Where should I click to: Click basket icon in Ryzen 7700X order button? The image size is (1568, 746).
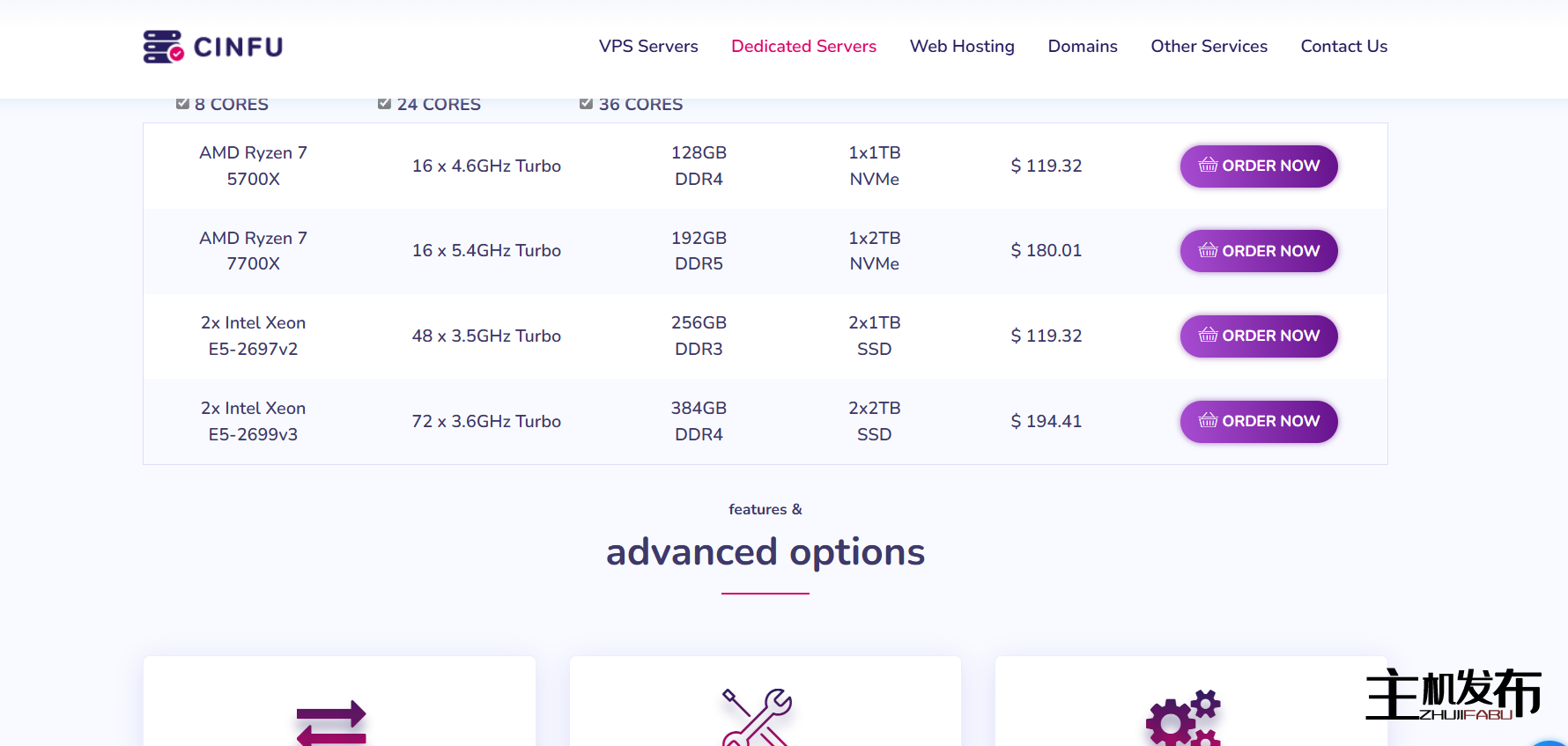(x=1208, y=251)
